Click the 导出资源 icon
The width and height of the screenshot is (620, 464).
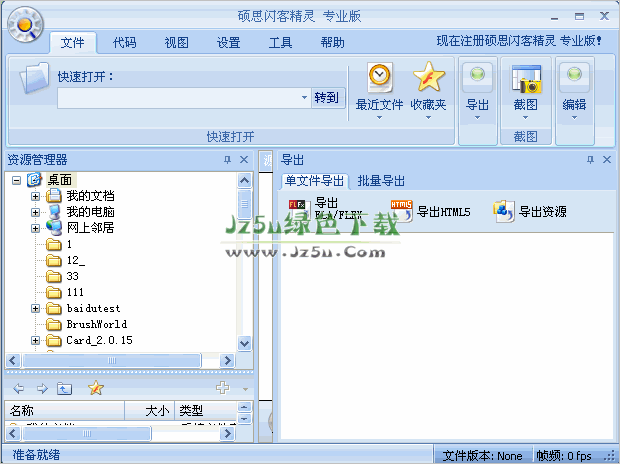(503, 211)
